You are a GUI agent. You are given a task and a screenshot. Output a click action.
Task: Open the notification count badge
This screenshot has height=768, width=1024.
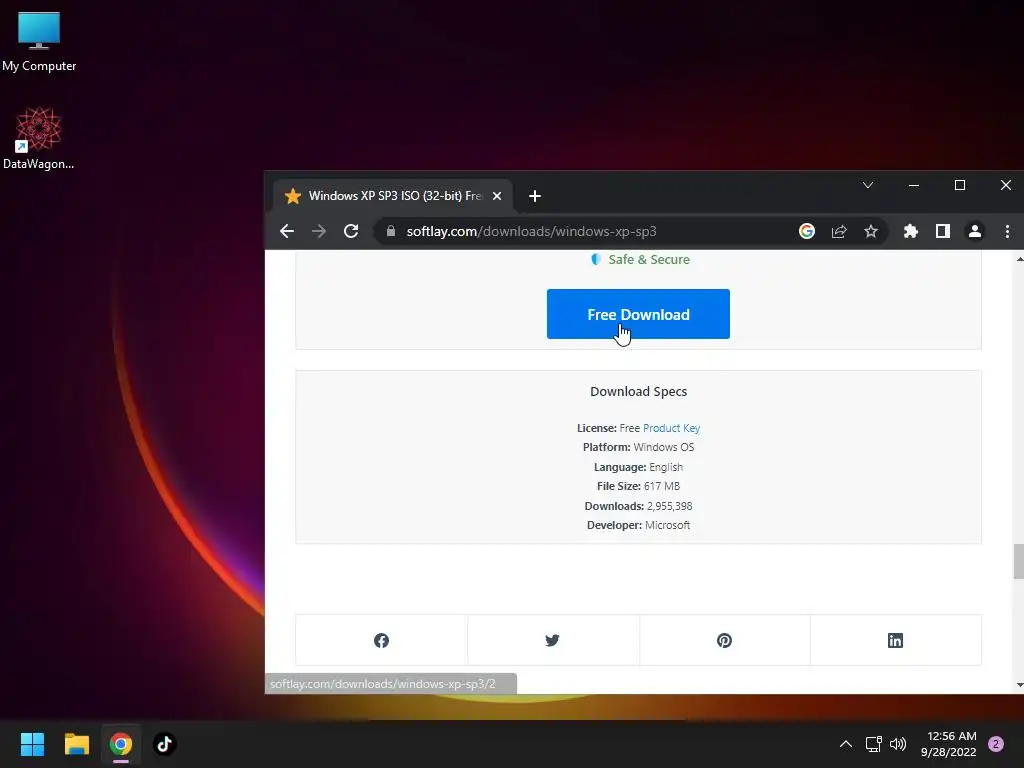[996, 744]
